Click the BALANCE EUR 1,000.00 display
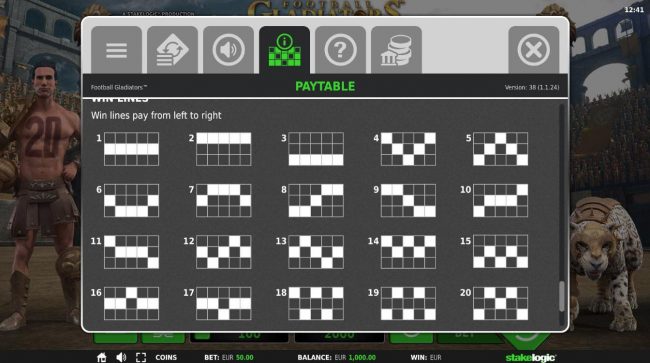650x363 pixels. point(337,357)
